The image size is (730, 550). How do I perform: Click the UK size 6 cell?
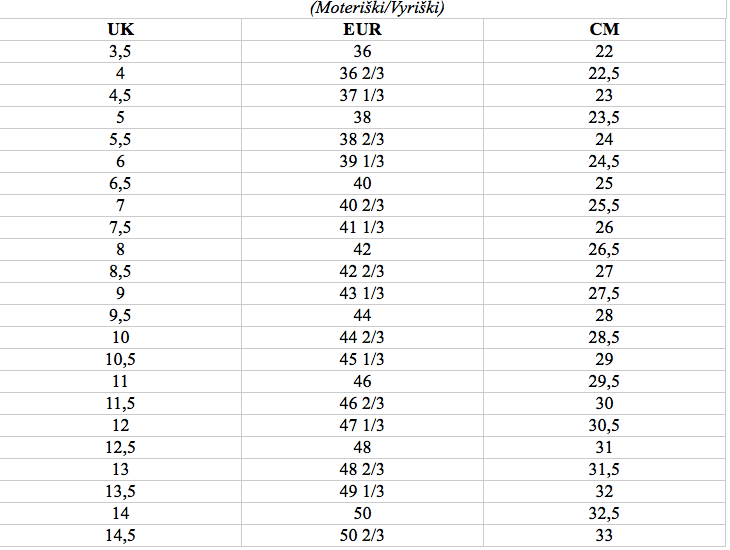coord(121,162)
